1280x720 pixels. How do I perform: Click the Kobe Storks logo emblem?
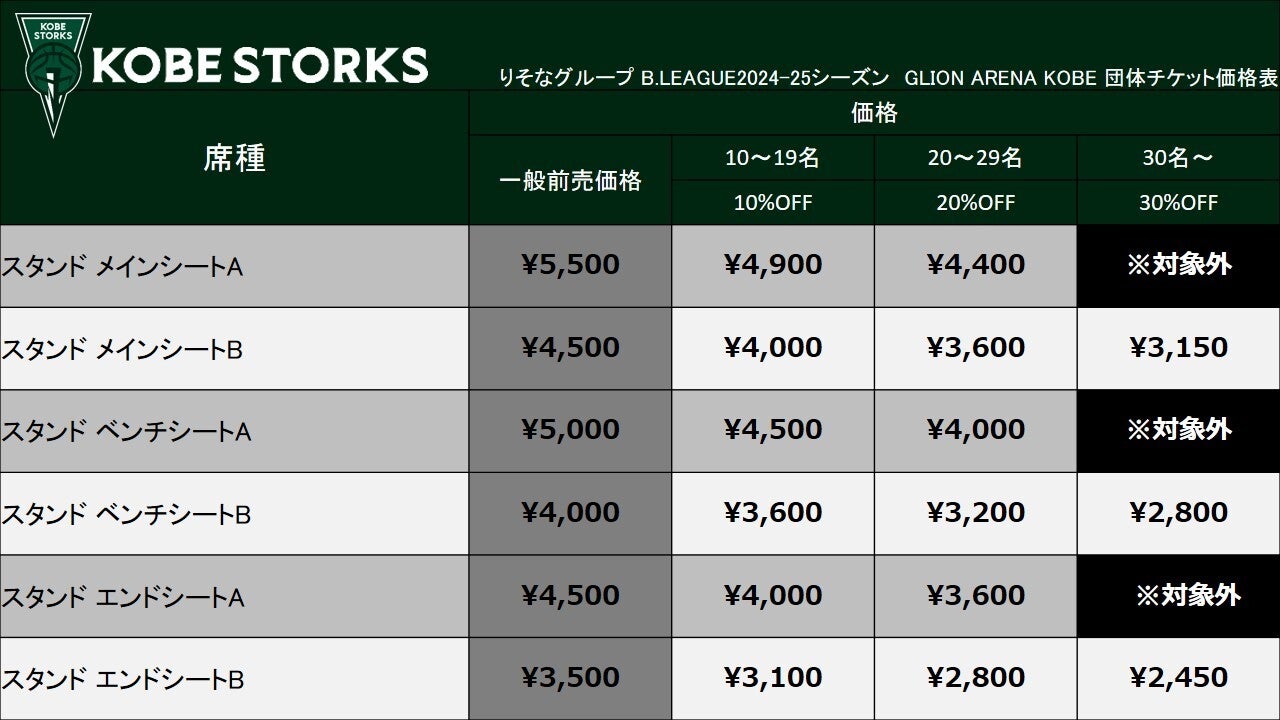tap(52, 74)
